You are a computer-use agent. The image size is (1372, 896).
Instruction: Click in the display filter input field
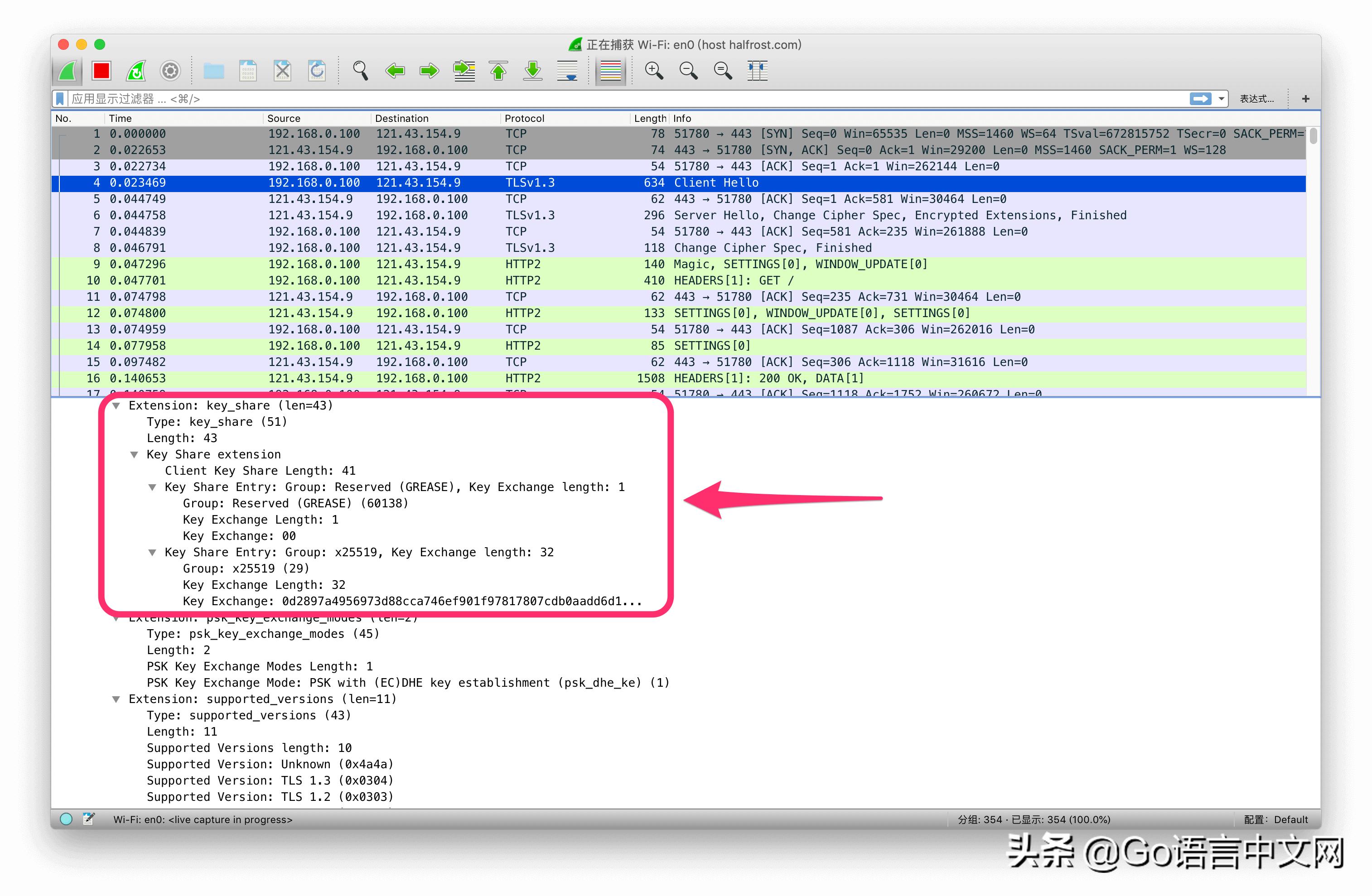pyautogui.click(x=576, y=99)
